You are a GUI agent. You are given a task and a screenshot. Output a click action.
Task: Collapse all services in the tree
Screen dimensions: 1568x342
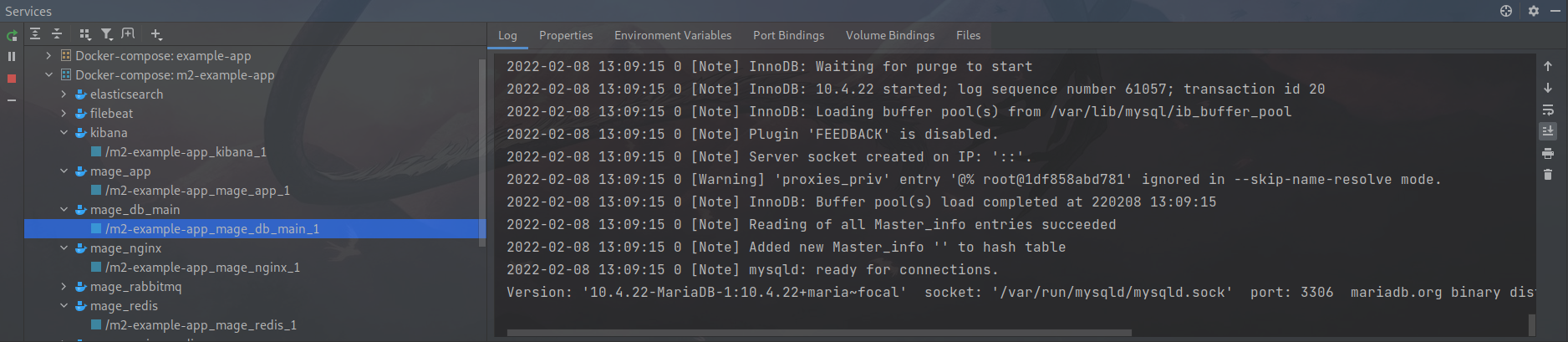tap(57, 34)
